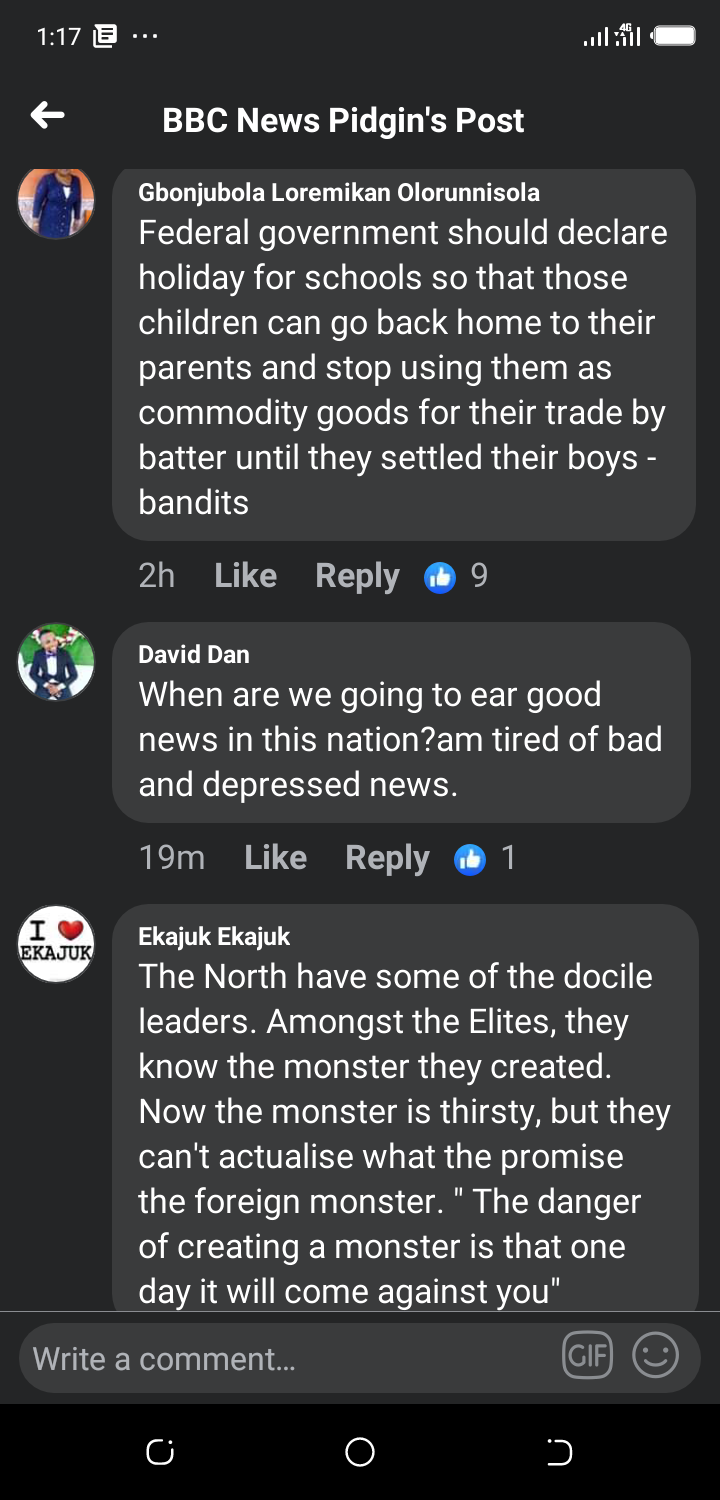Open Gbonjubola Loremikan Olorunnisola's name link

click(x=339, y=193)
